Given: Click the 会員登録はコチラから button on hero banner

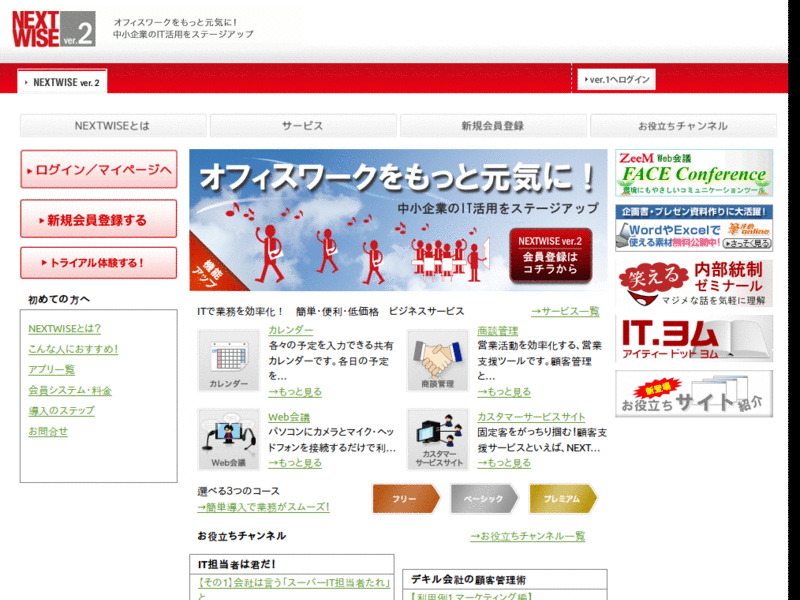Looking at the screenshot, I should [551, 256].
